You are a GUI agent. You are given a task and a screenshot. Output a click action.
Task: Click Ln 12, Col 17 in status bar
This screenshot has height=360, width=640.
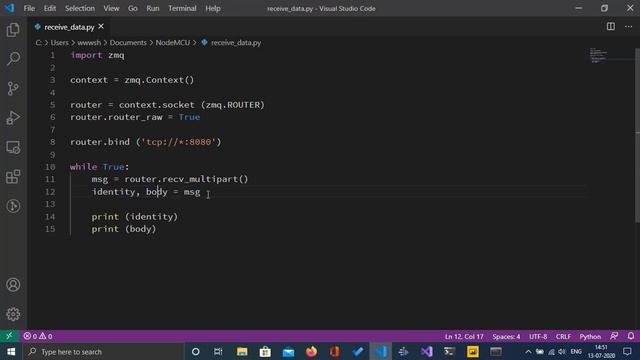pyautogui.click(x=464, y=336)
